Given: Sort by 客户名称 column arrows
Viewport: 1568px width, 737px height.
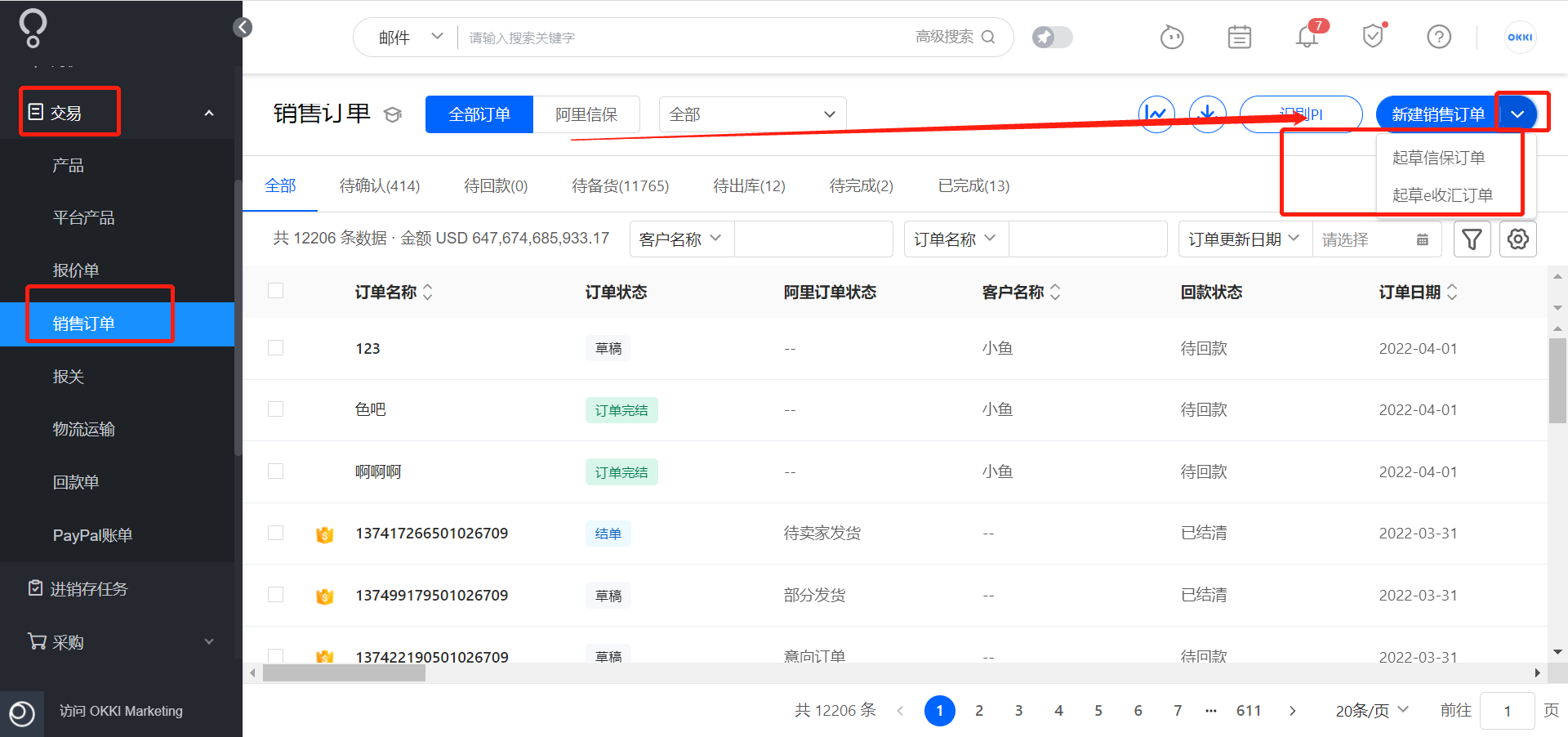Looking at the screenshot, I should pyautogui.click(x=1055, y=292).
